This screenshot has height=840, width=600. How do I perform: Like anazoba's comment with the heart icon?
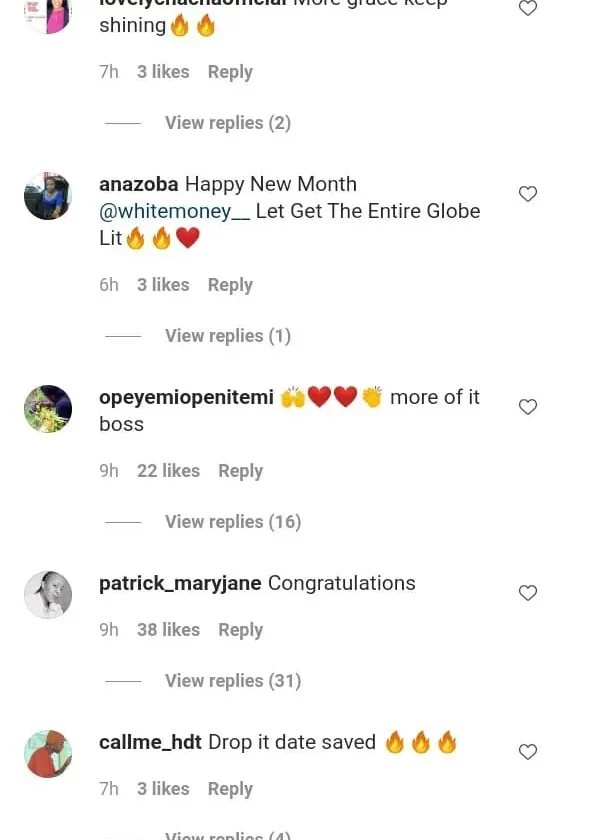click(528, 194)
